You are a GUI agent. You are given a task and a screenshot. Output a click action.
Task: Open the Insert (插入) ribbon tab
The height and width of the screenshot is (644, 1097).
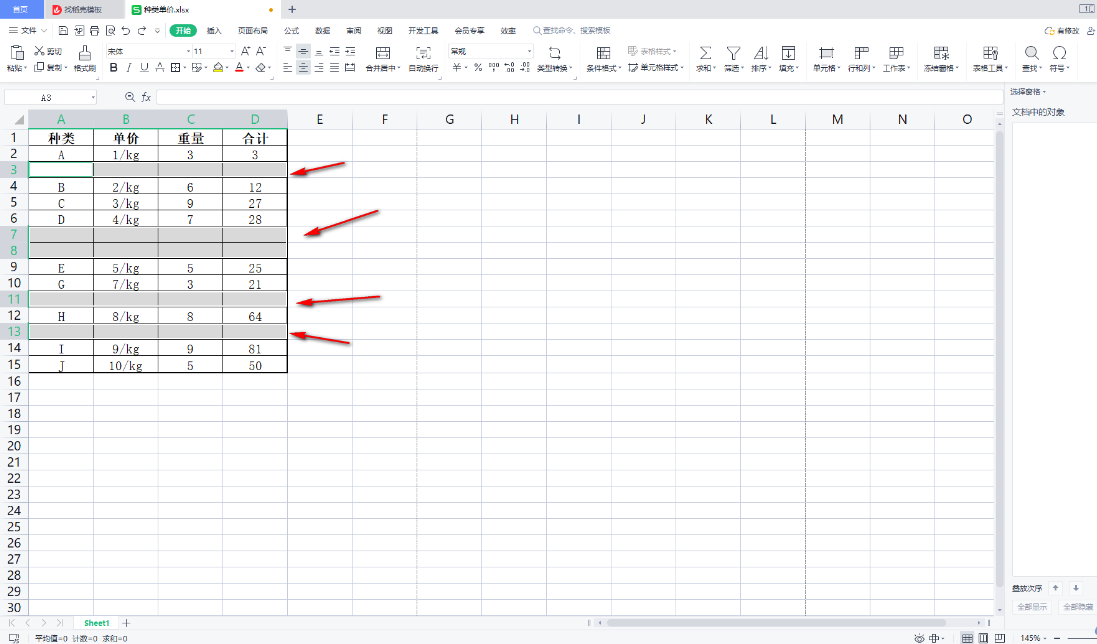point(214,31)
